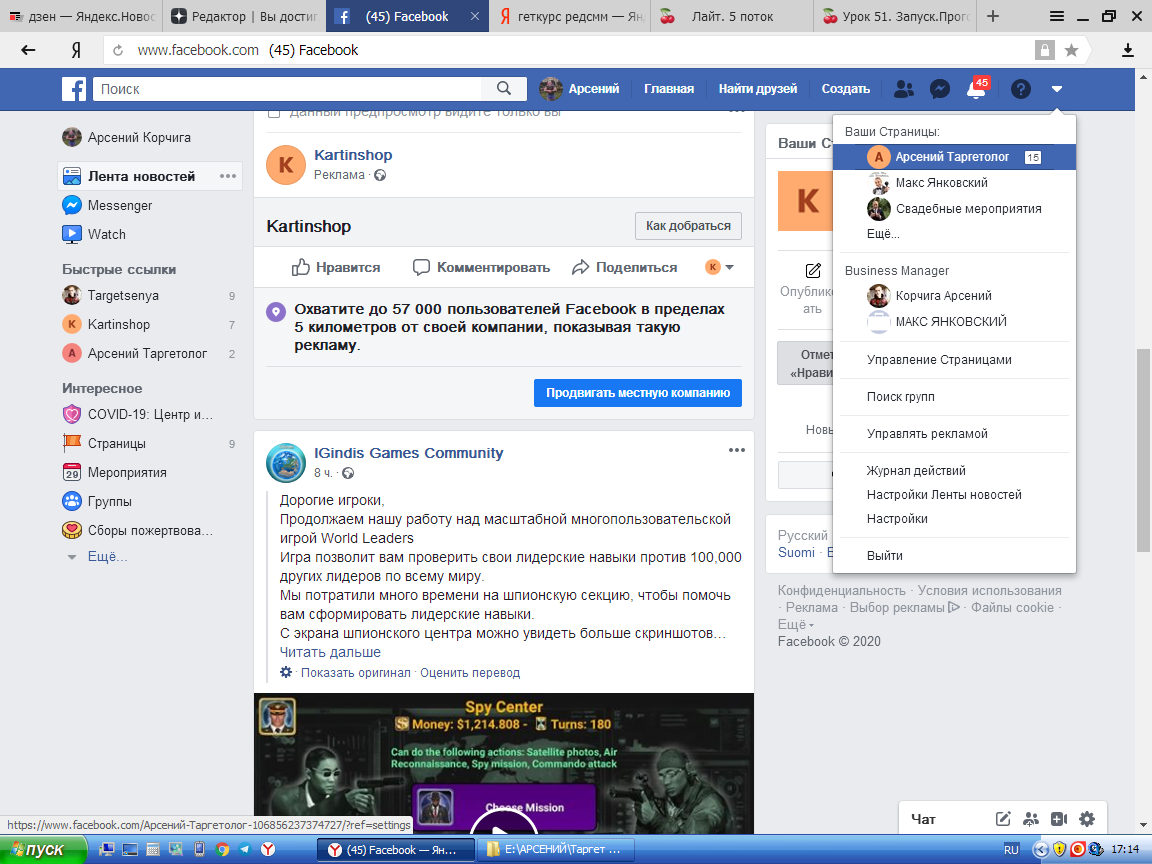Open Страницы flag icon in sidebar
This screenshot has width=1152, height=864.
point(72,443)
